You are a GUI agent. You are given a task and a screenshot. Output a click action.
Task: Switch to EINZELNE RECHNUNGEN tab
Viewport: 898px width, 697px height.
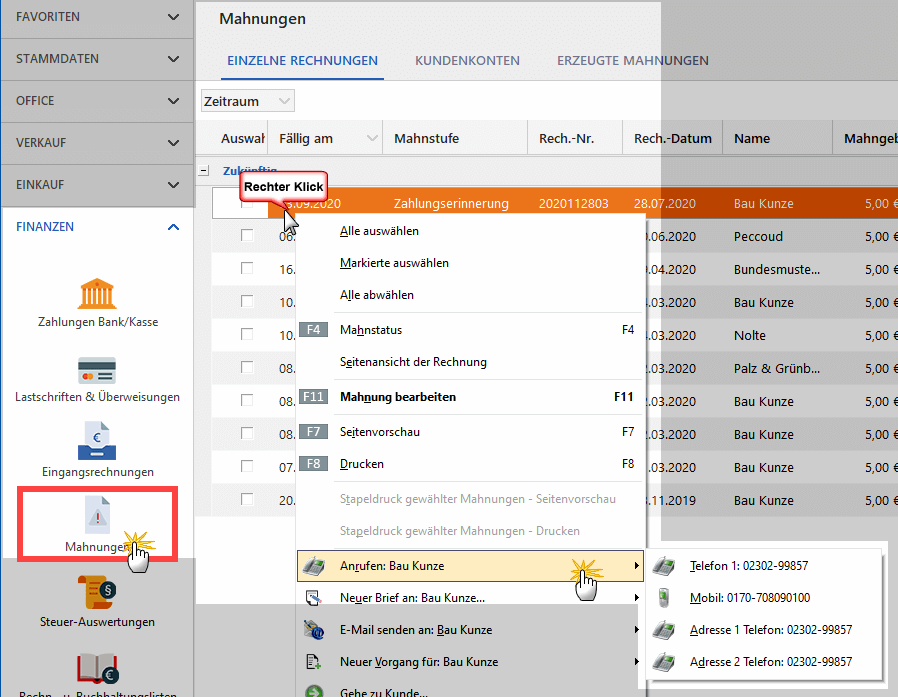point(302,61)
